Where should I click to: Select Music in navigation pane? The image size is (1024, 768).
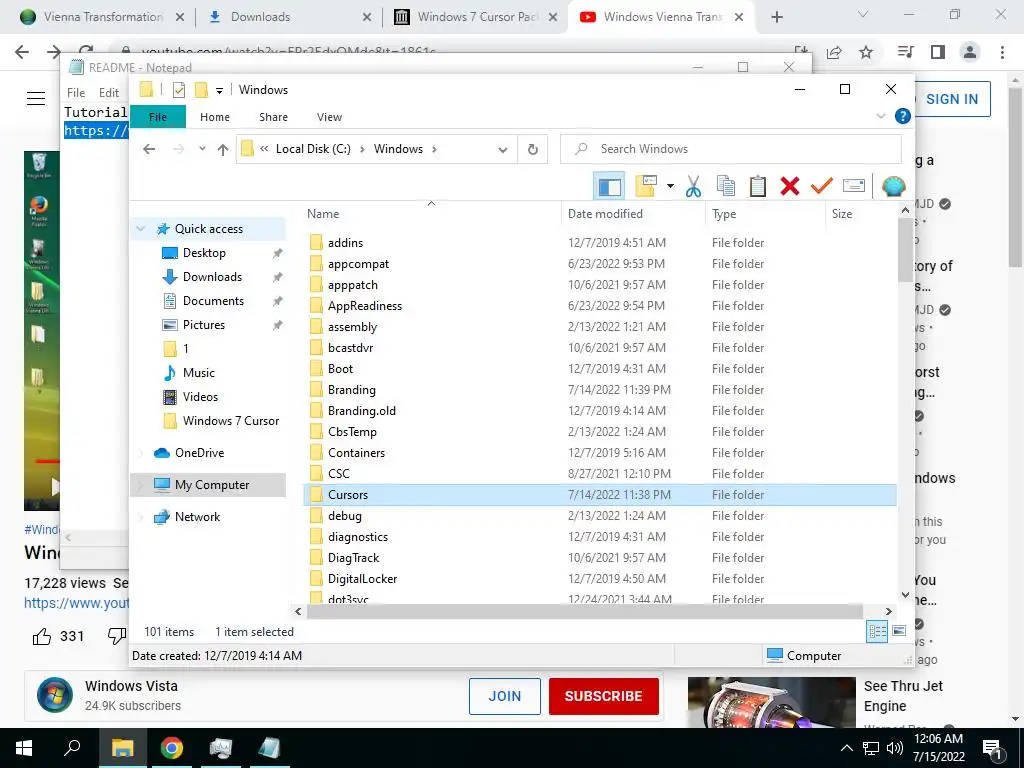199,373
